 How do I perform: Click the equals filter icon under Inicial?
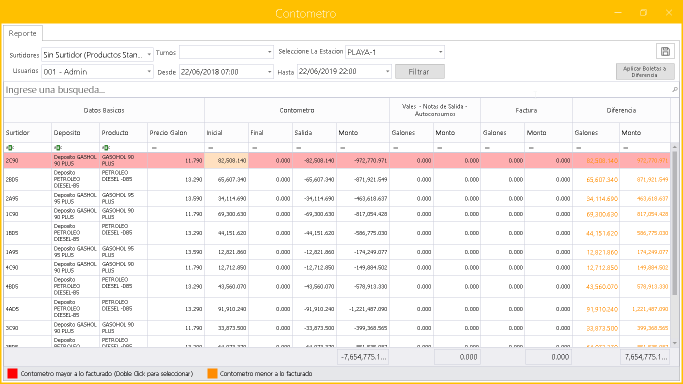[211, 148]
